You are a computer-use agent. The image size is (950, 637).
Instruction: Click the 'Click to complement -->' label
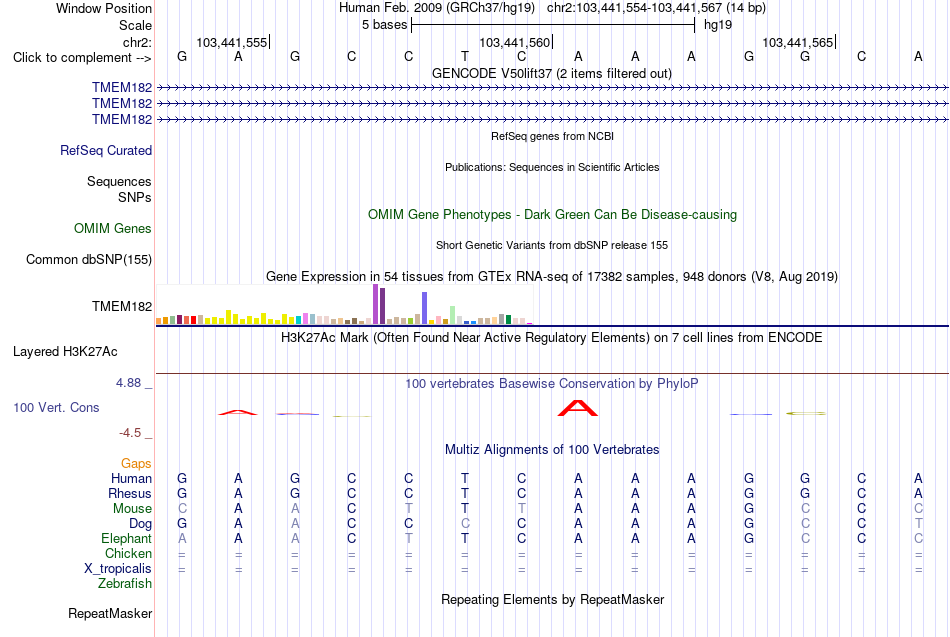[82, 58]
